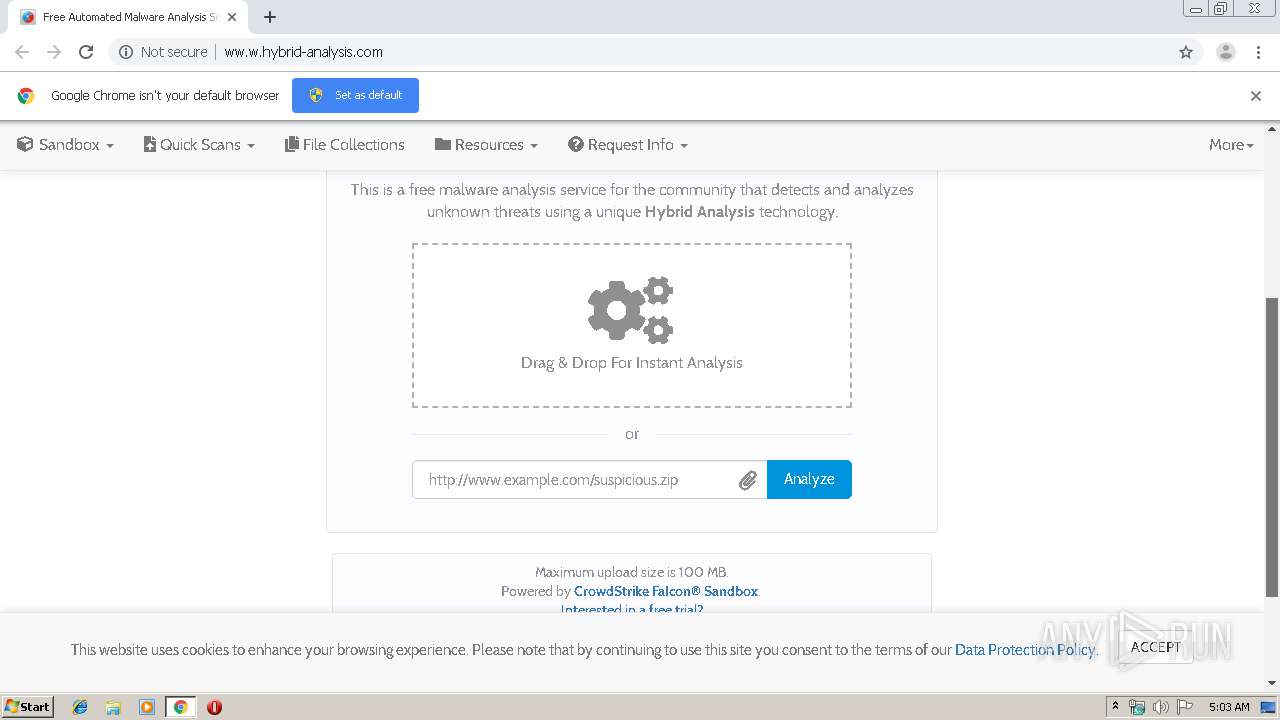Open the Not secure site info icon
The height and width of the screenshot is (720, 1280).
pyautogui.click(x=126, y=52)
